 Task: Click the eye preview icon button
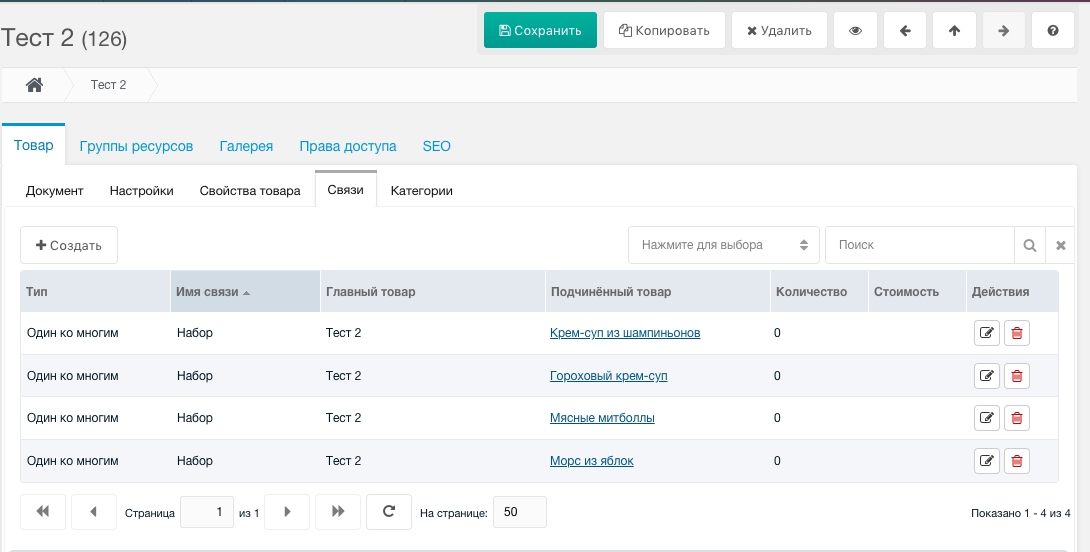point(855,30)
